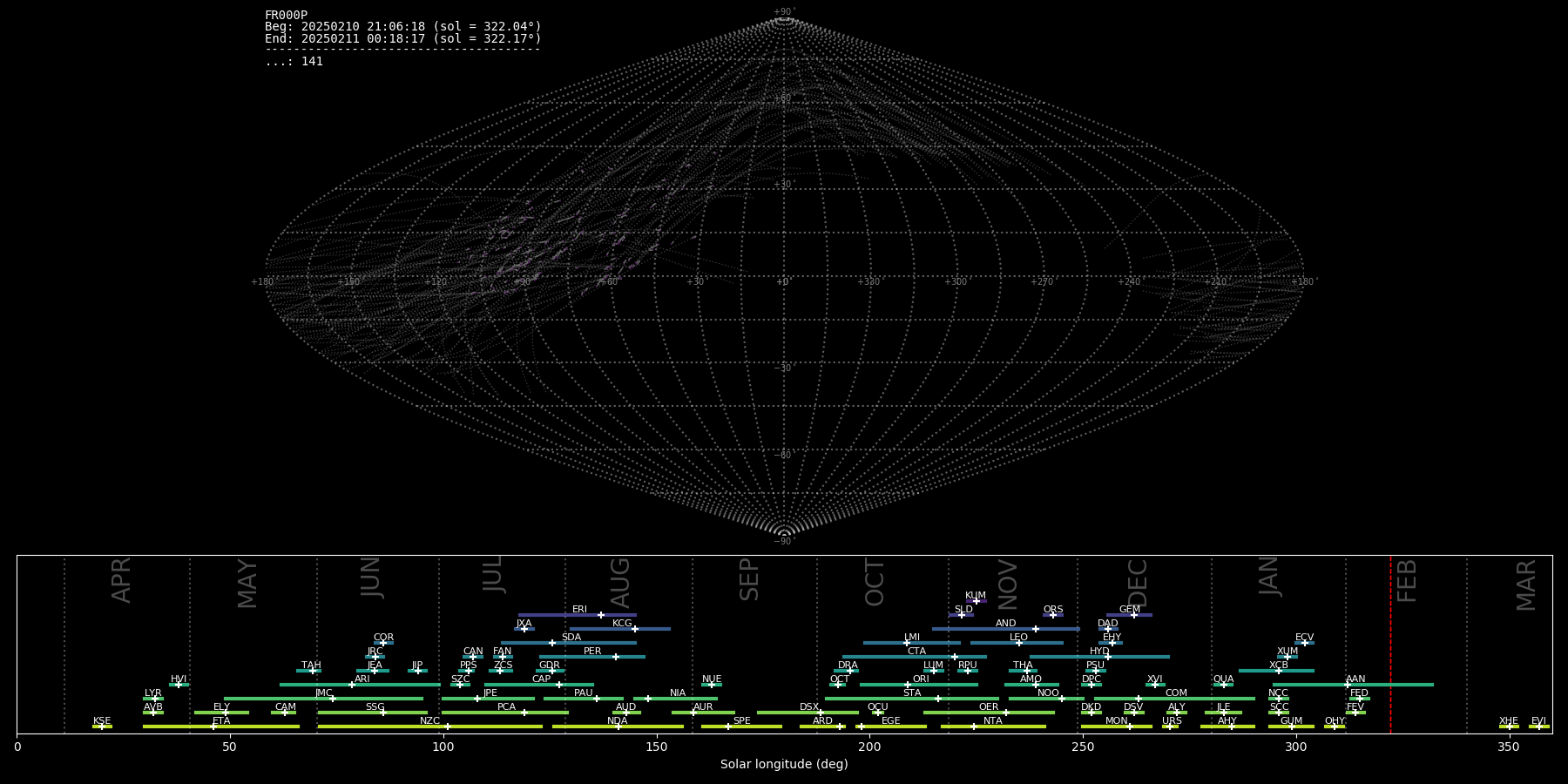
Task: Click the KSE shower label
Action: point(102,720)
